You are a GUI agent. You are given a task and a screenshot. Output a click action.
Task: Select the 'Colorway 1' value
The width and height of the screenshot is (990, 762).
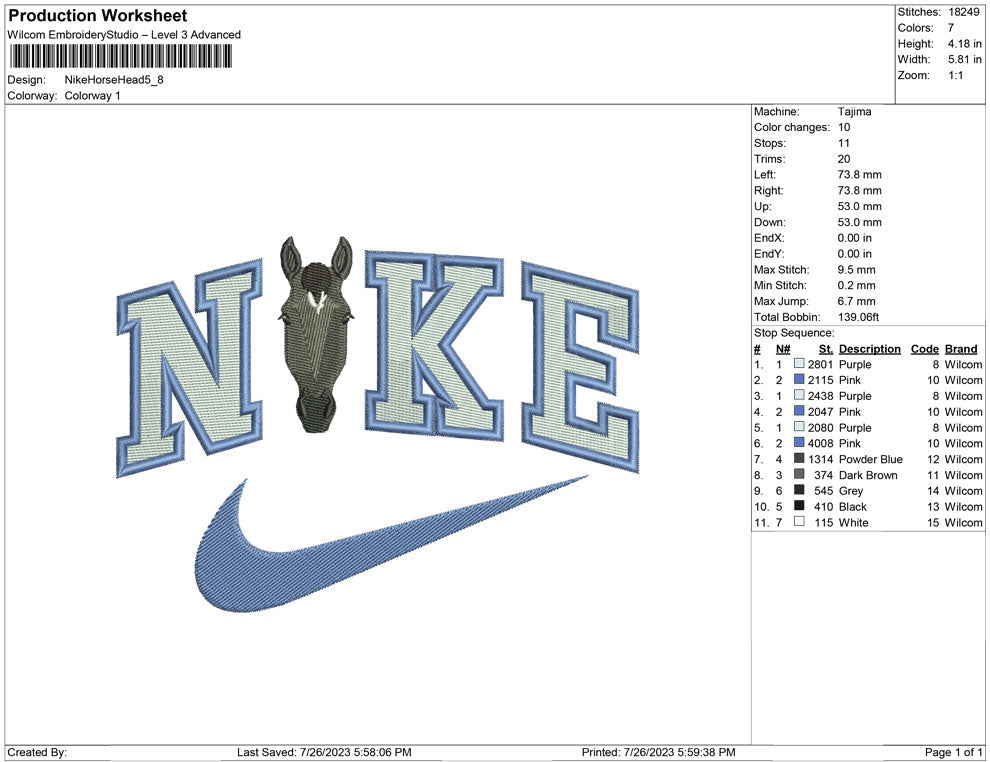point(92,95)
